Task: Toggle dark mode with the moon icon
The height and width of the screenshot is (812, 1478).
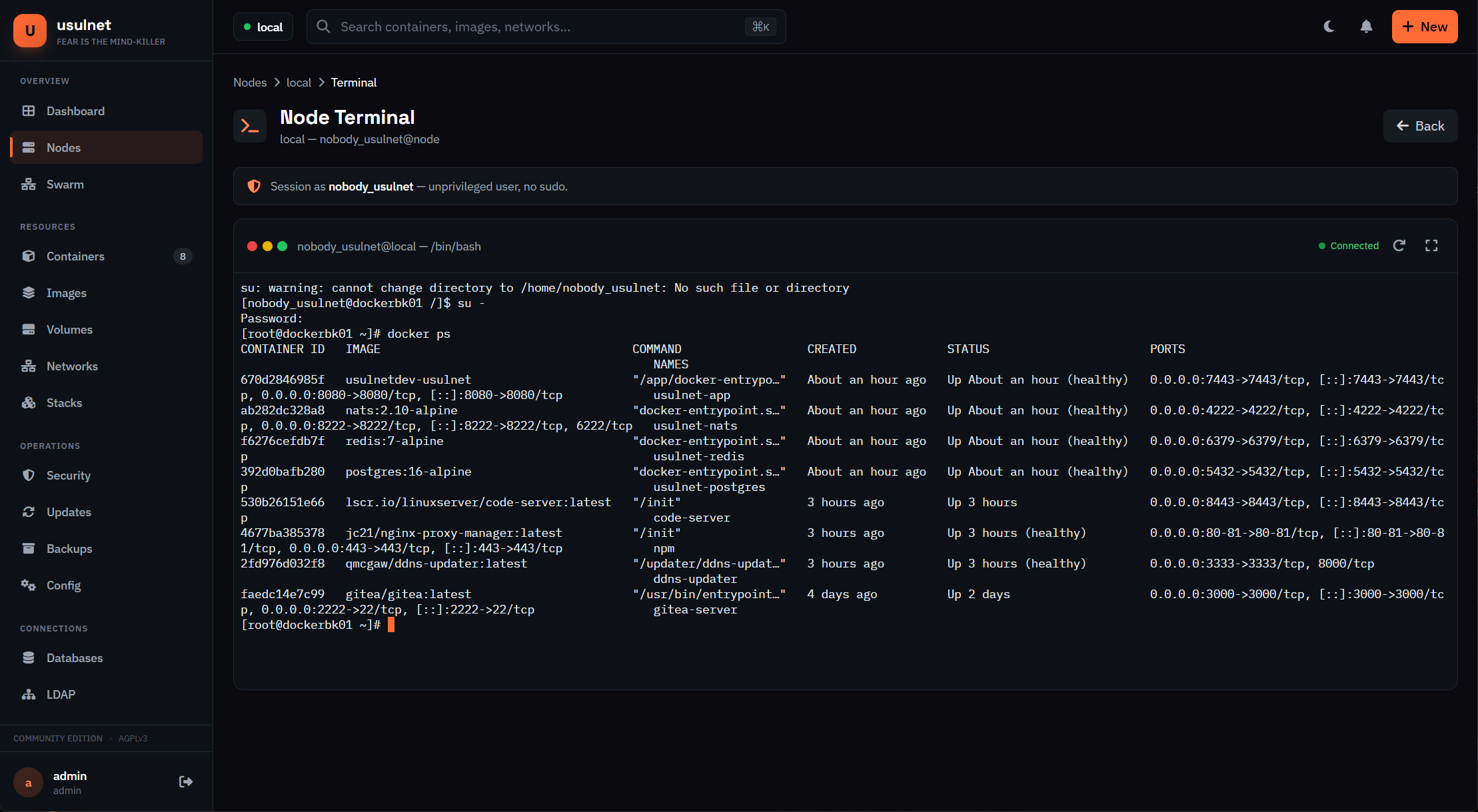Action: (x=1329, y=27)
